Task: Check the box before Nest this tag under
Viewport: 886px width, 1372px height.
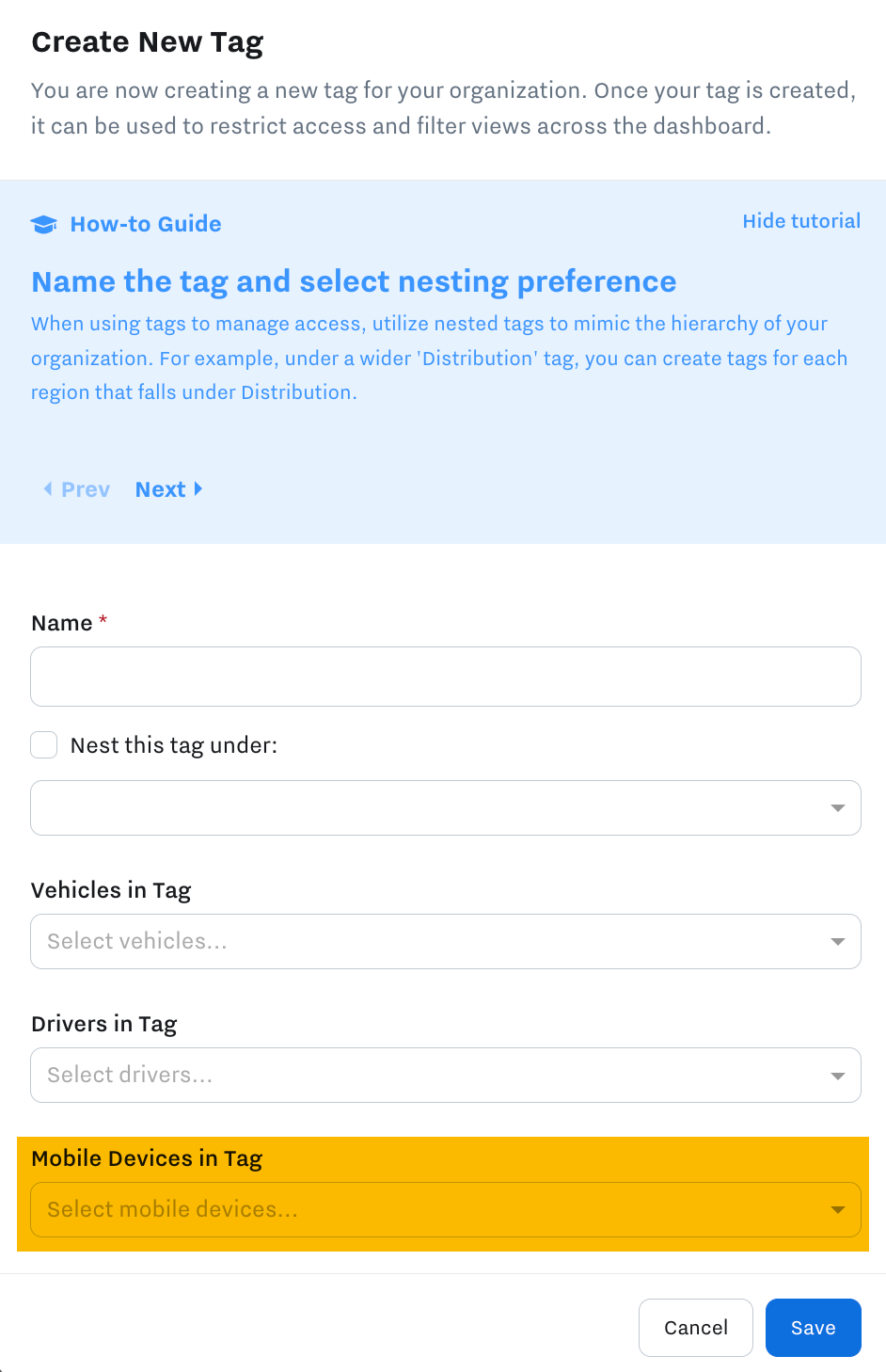Action: click(x=43, y=744)
